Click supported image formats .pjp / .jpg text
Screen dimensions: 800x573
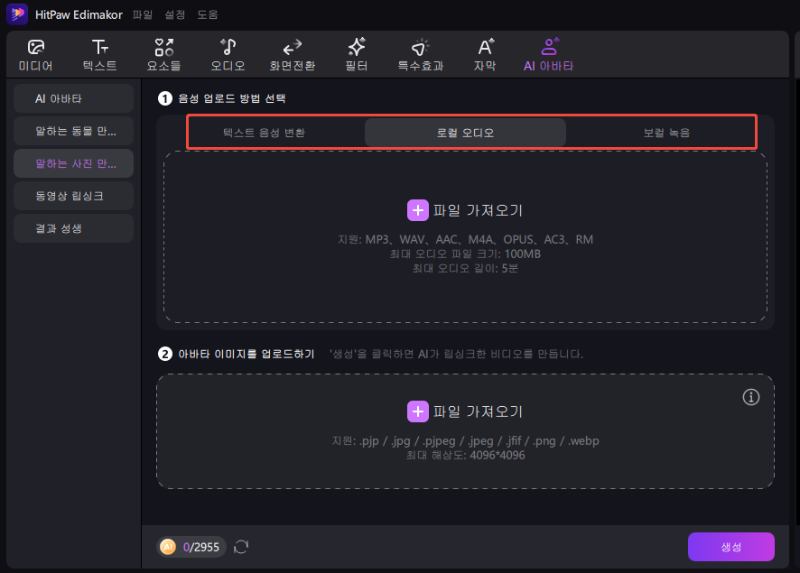coord(465,440)
